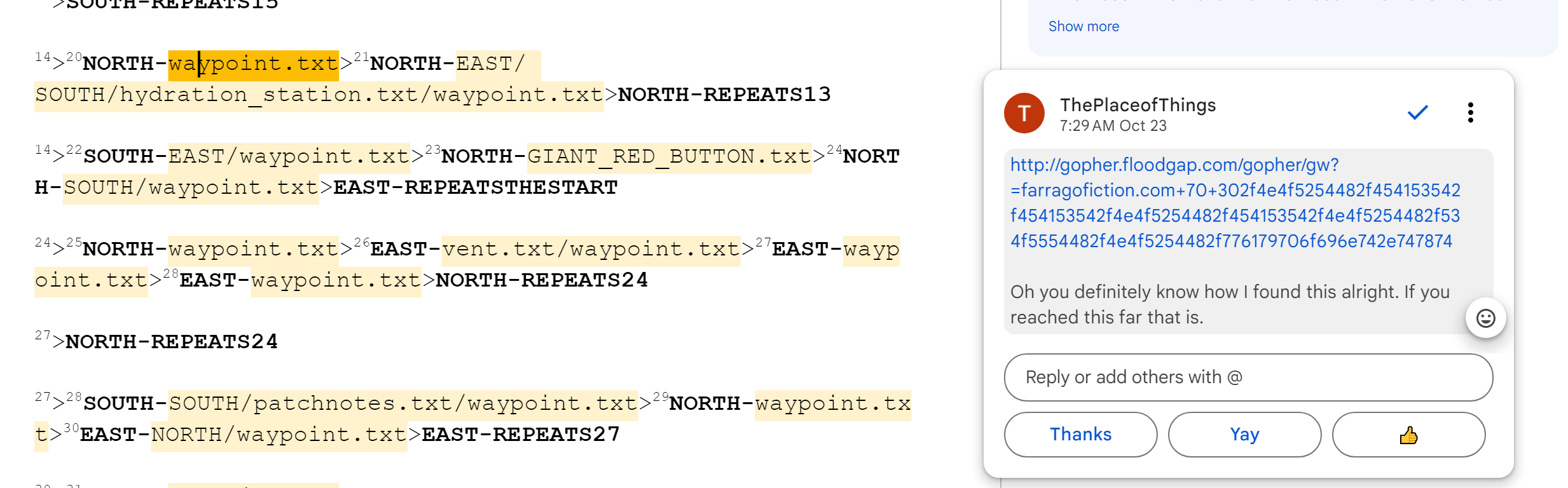Click ThePlaceofThings red avatar icon
This screenshot has width=1568, height=488.
pyautogui.click(x=1024, y=113)
